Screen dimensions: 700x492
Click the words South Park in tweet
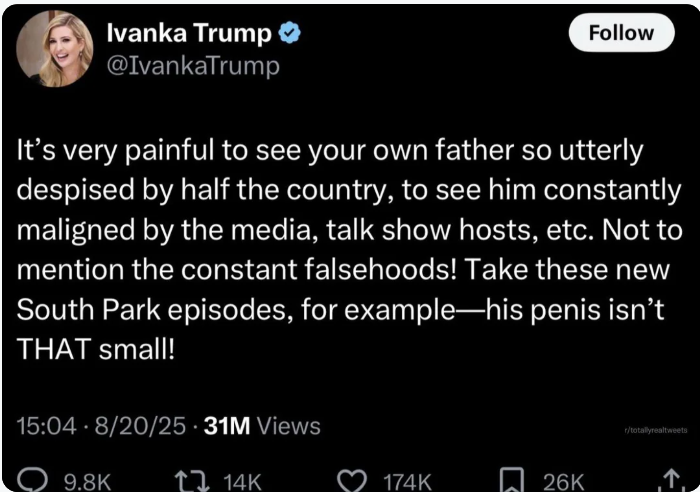[88, 309]
